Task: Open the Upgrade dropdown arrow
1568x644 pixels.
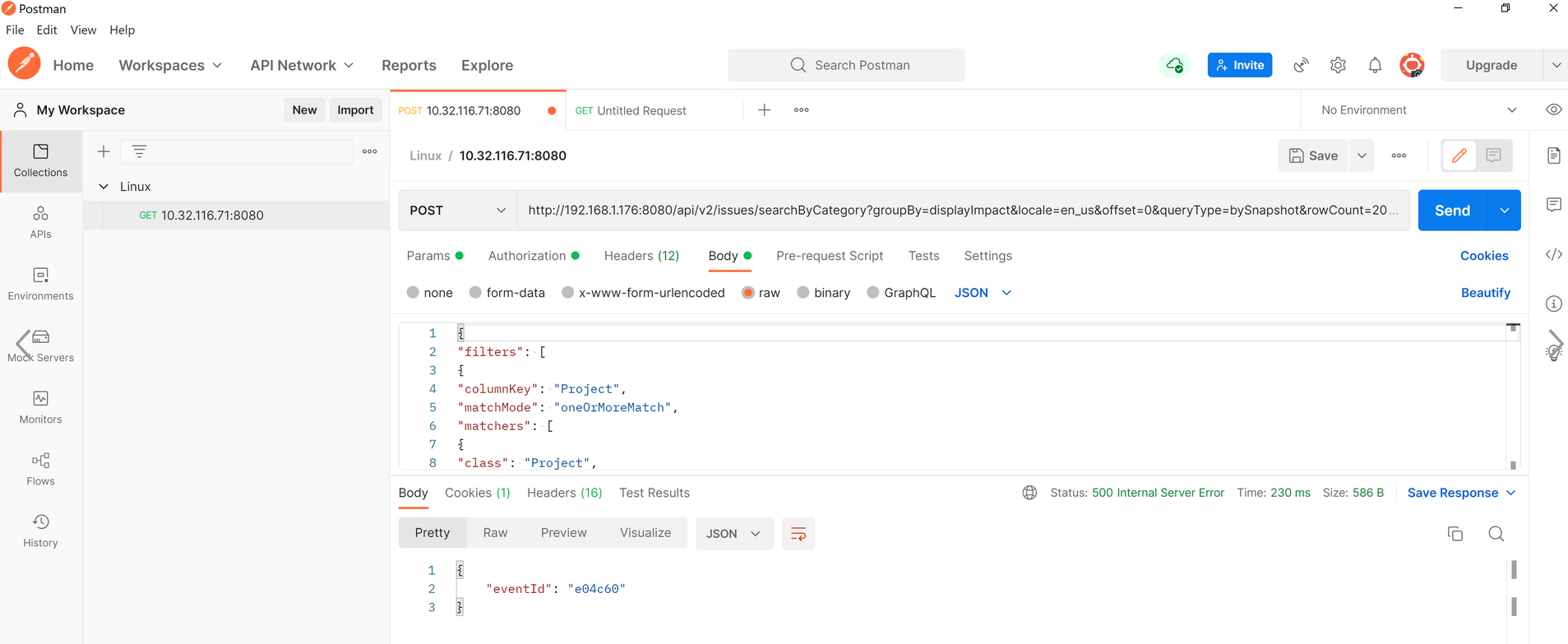Action: (x=1556, y=65)
